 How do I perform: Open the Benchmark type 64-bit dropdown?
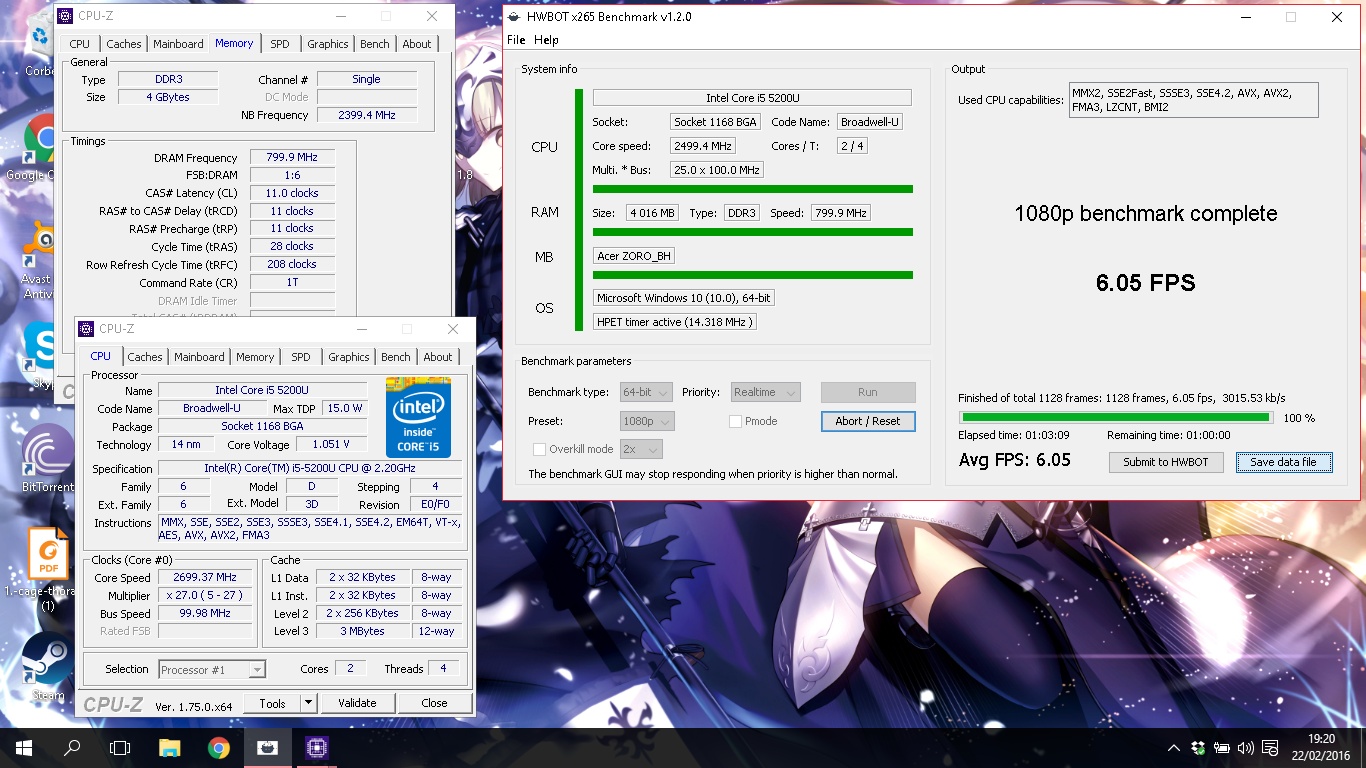[x=645, y=392]
